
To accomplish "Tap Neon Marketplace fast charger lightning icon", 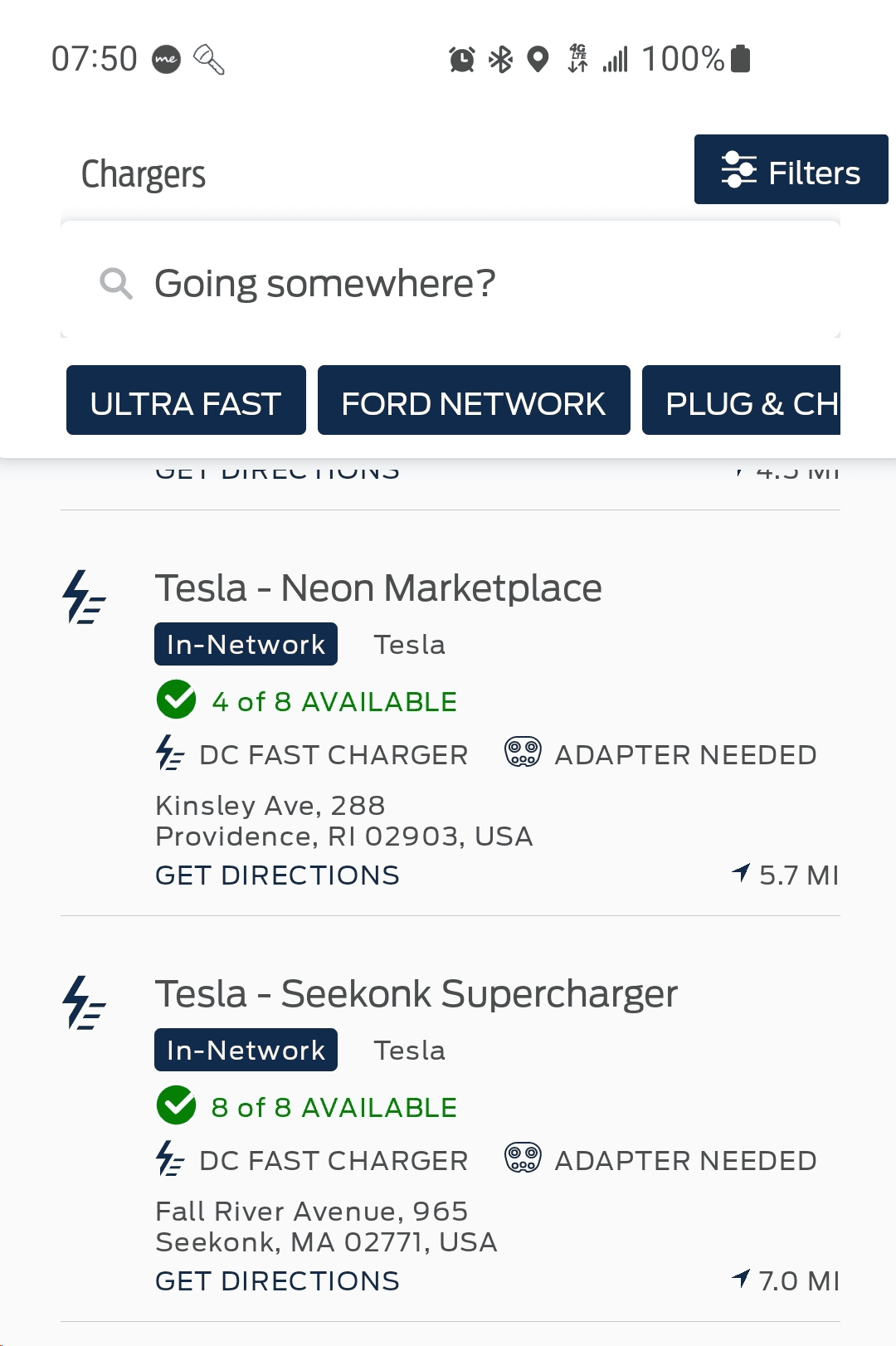I will point(84,597).
